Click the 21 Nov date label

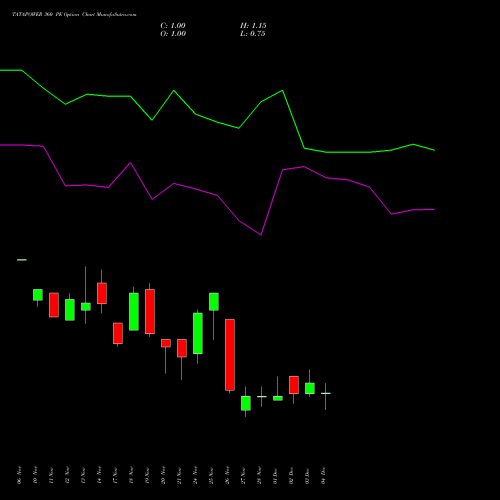pos(179,475)
